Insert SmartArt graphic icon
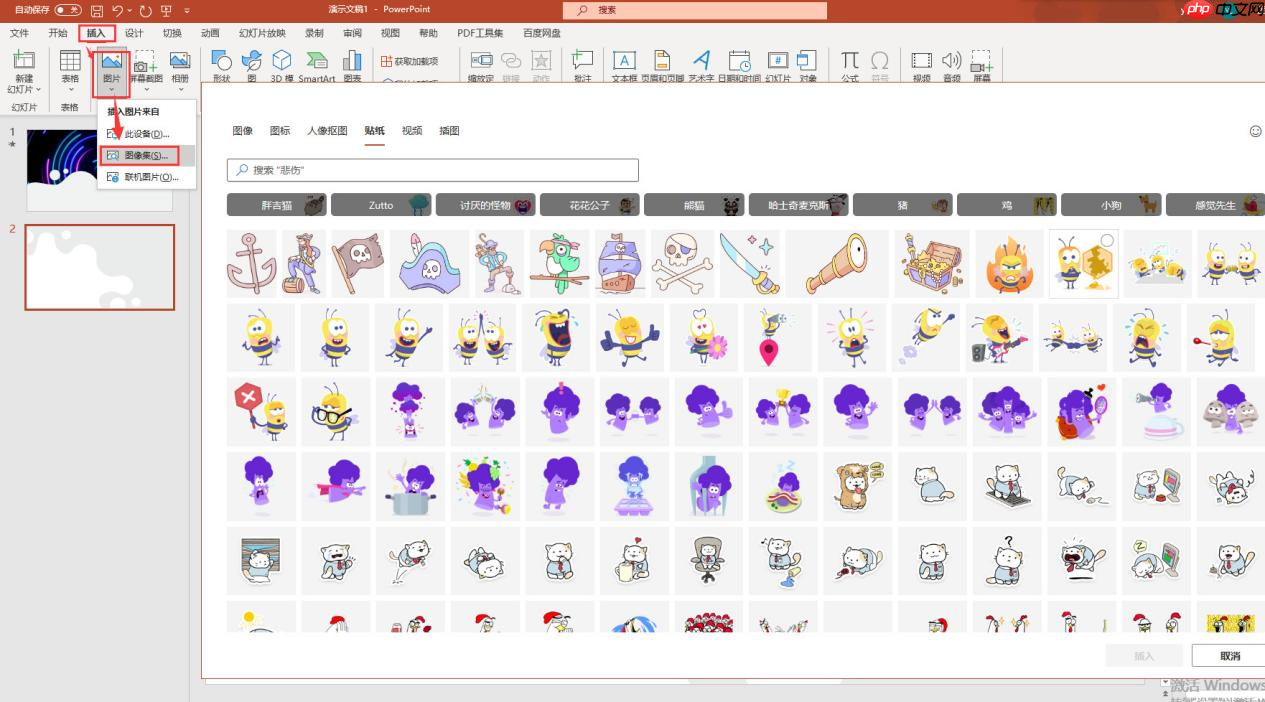Screen dimensions: 1265x702 [317, 60]
